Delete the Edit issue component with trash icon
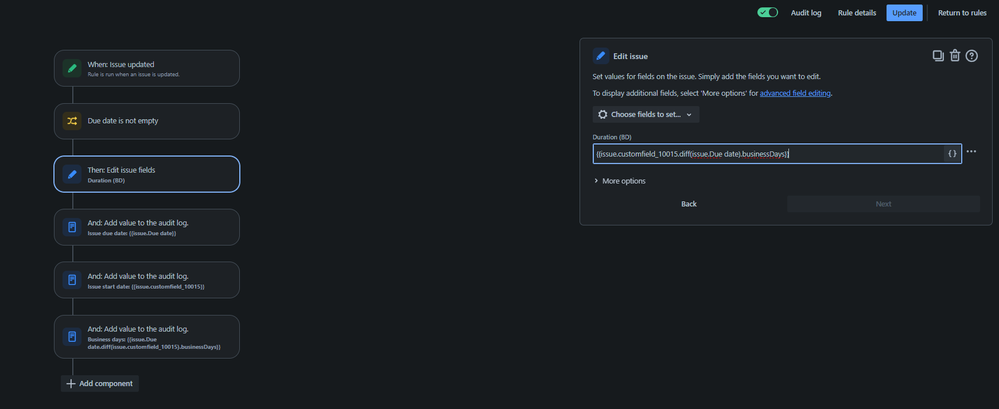Screen dimensions: 999x409 tap(954, 55)
